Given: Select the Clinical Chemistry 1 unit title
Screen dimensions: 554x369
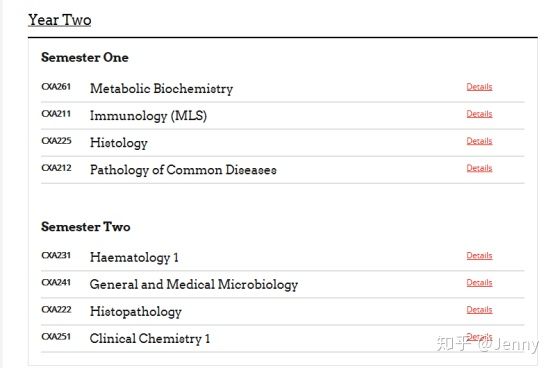Looking at the screenshot, I should (x=150, y=338).
